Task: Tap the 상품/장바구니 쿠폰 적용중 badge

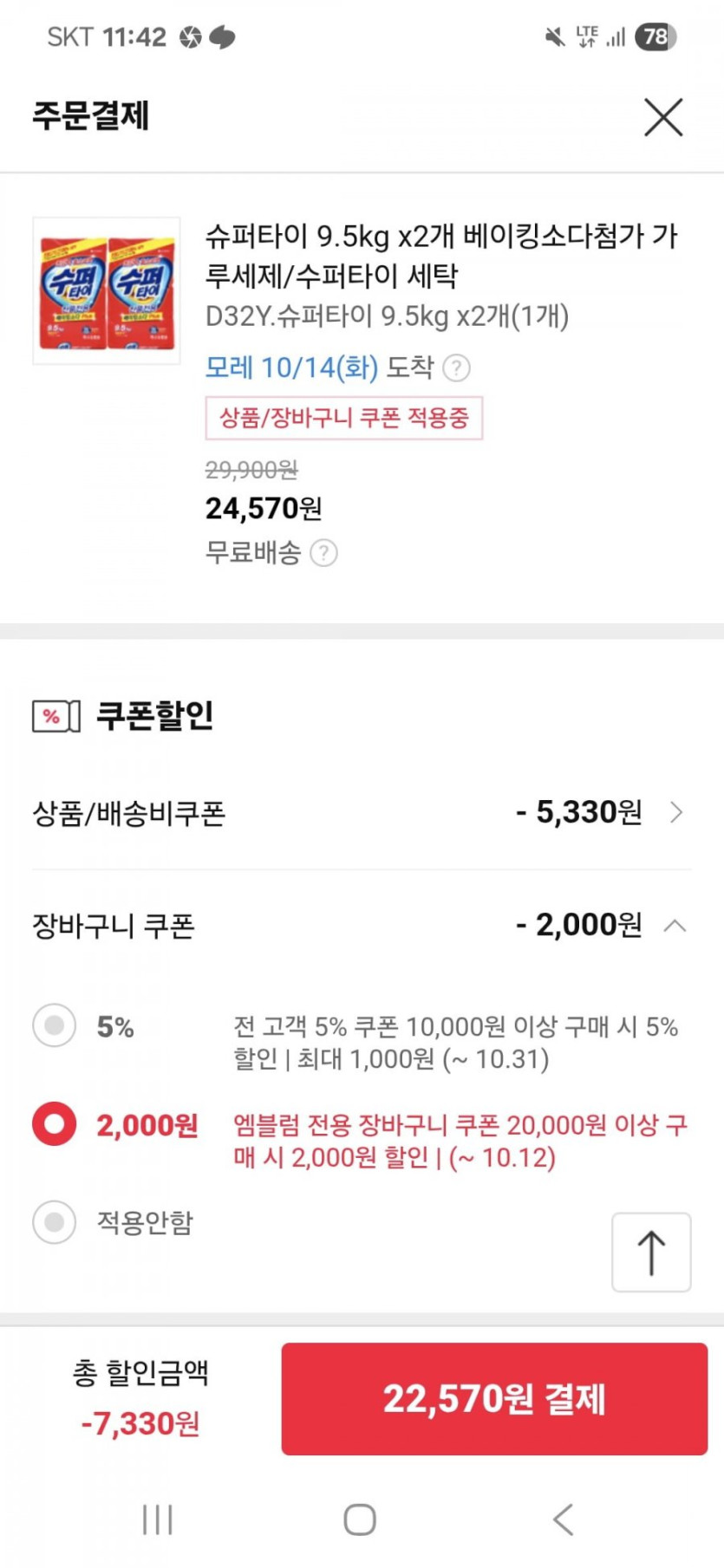Action: pyautogui.click(x=343, y=419)
